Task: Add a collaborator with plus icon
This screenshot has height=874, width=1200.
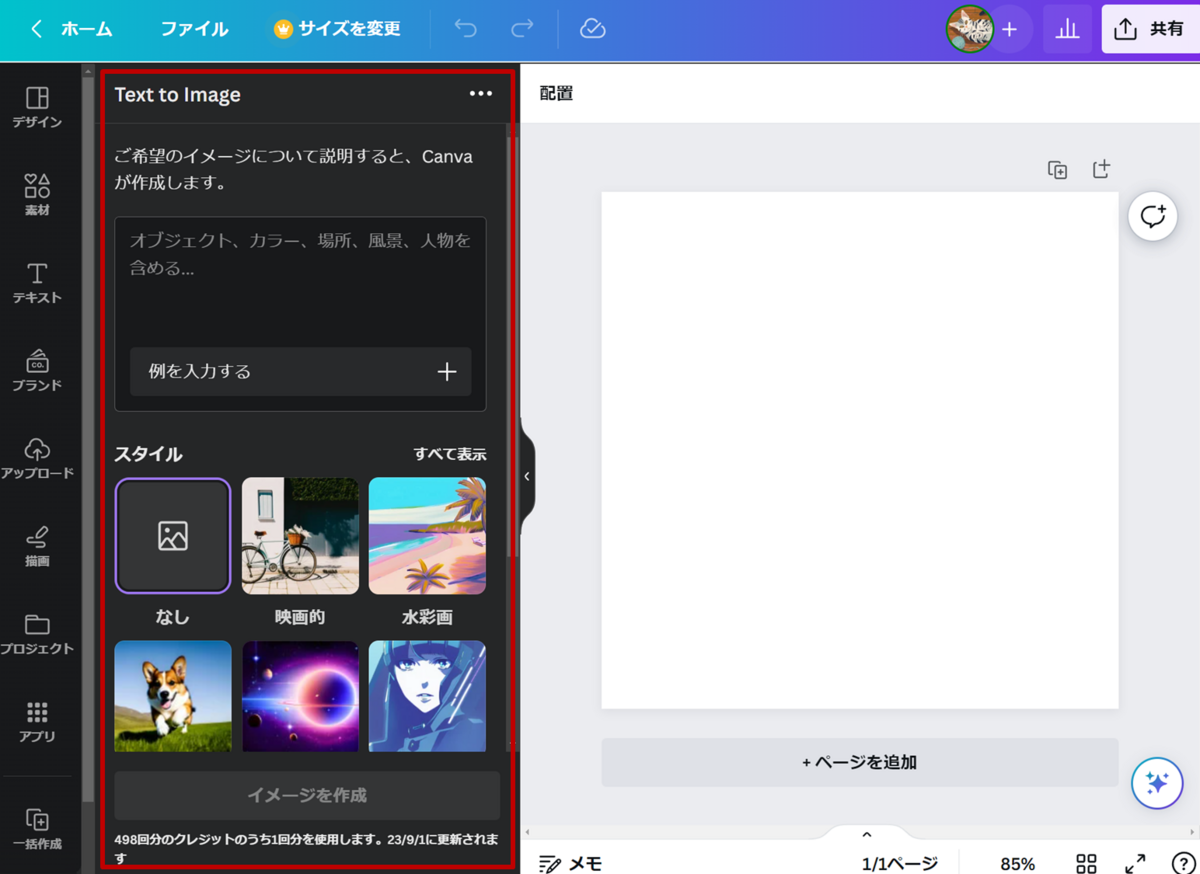Action: point(1010,29)
